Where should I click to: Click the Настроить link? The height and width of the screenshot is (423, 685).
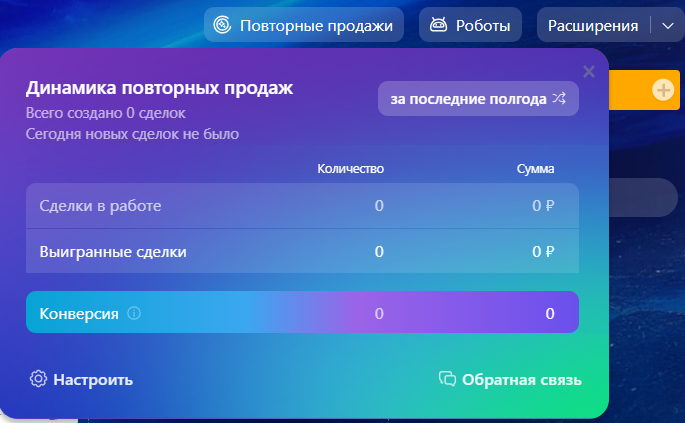92,379
